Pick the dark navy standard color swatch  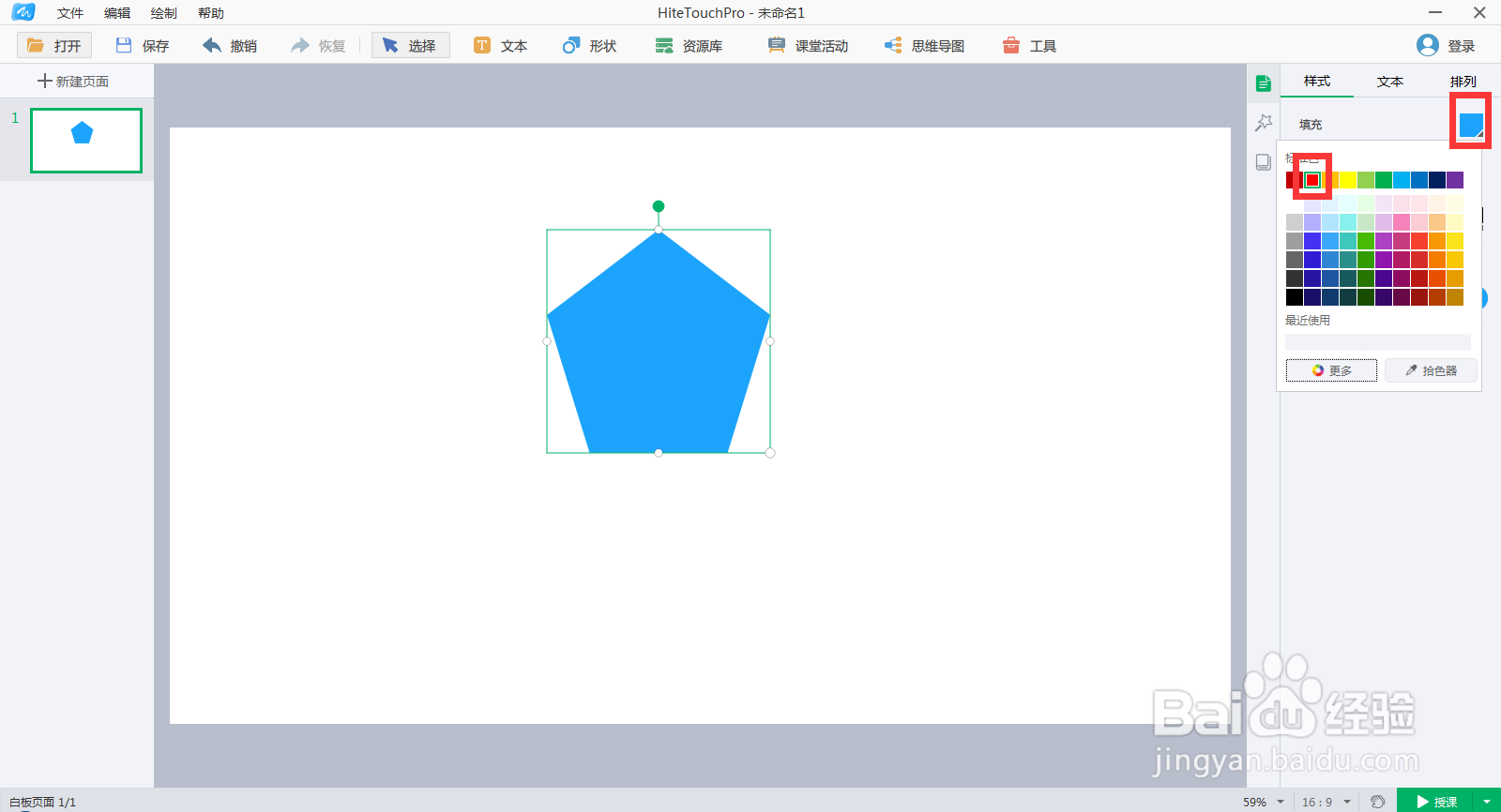pos(1437,180)
